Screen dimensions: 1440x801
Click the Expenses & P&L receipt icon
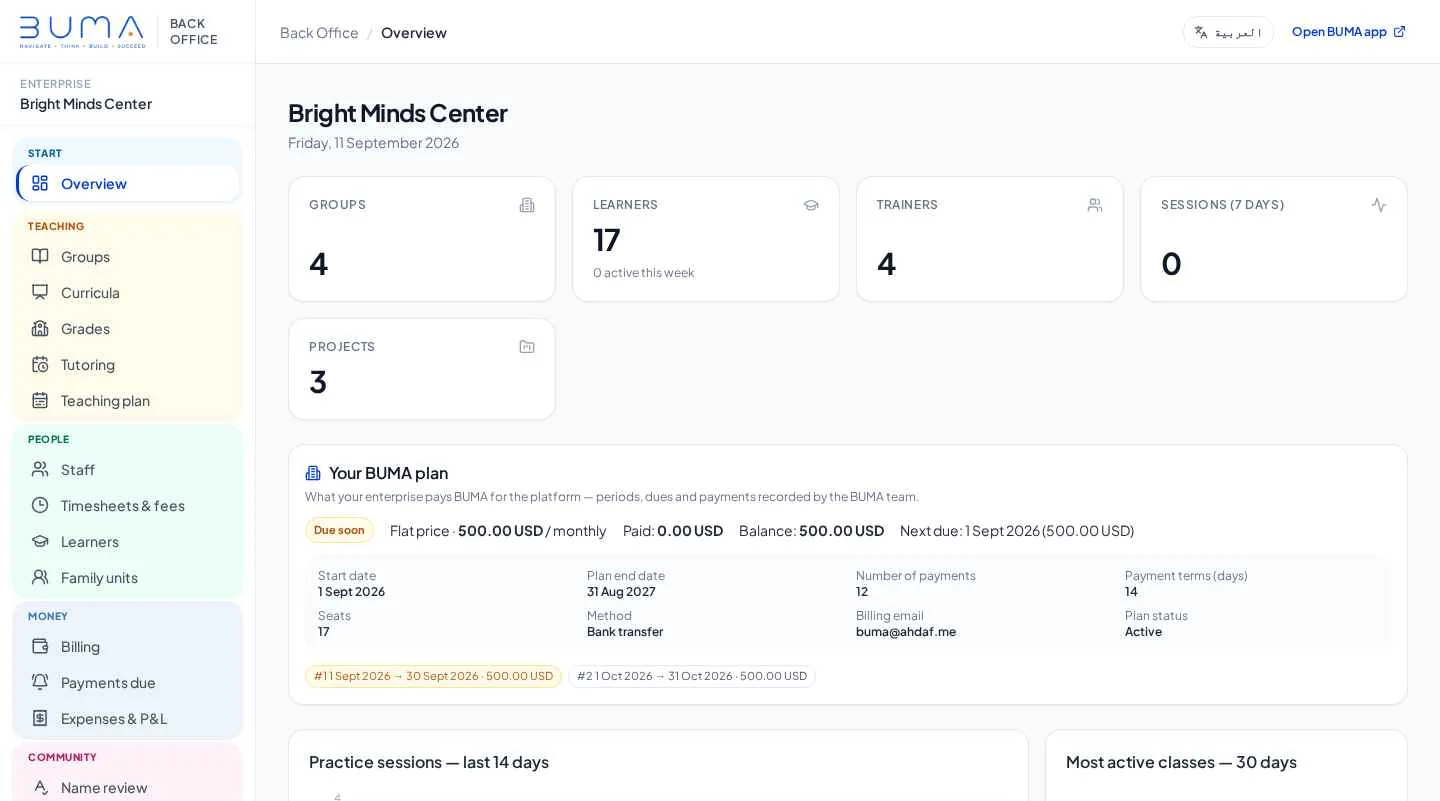click(40, 718)
